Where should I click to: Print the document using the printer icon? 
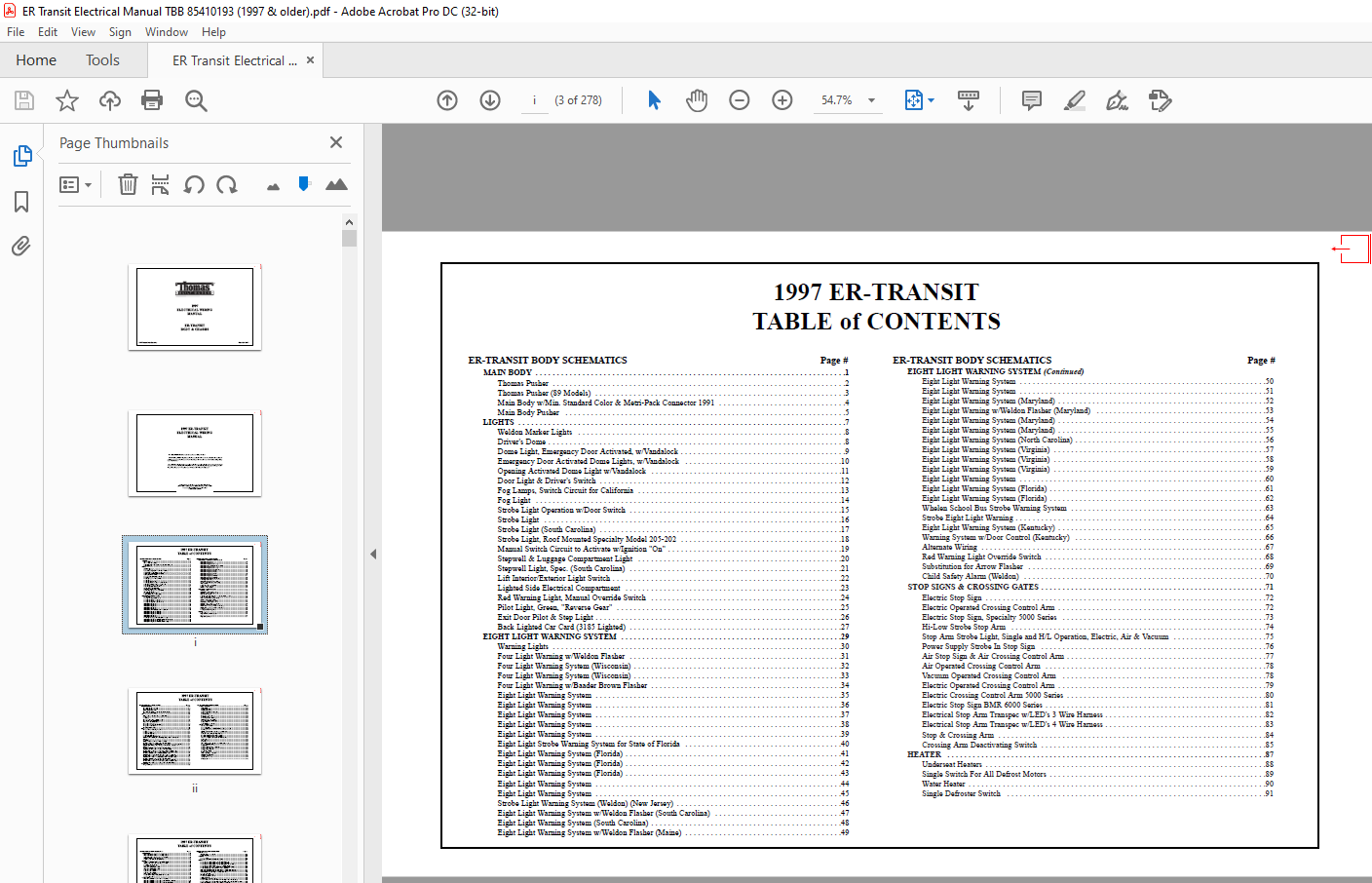click(152, 100)
